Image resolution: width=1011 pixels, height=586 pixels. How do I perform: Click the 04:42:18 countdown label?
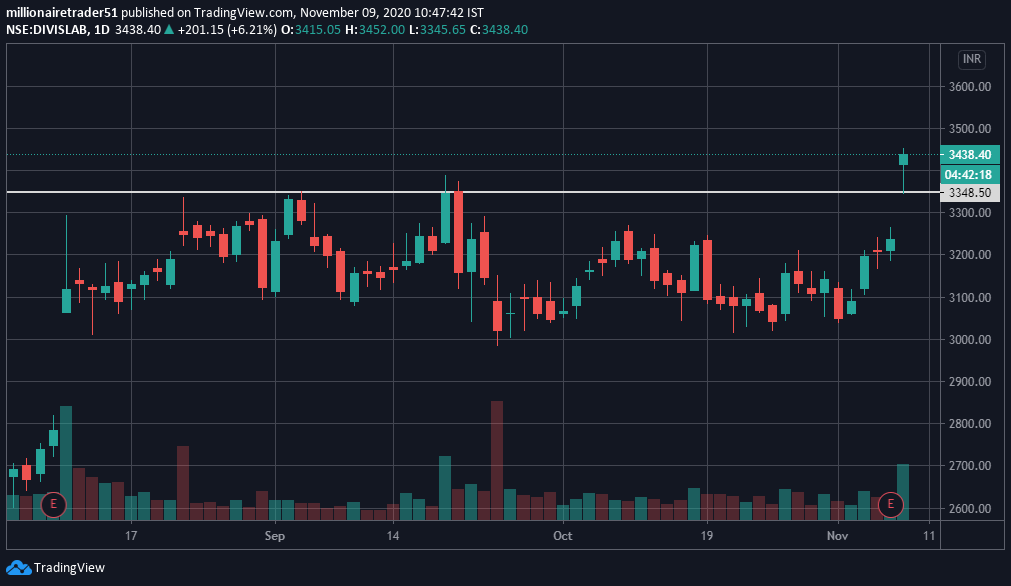click(x=970, y=175)
